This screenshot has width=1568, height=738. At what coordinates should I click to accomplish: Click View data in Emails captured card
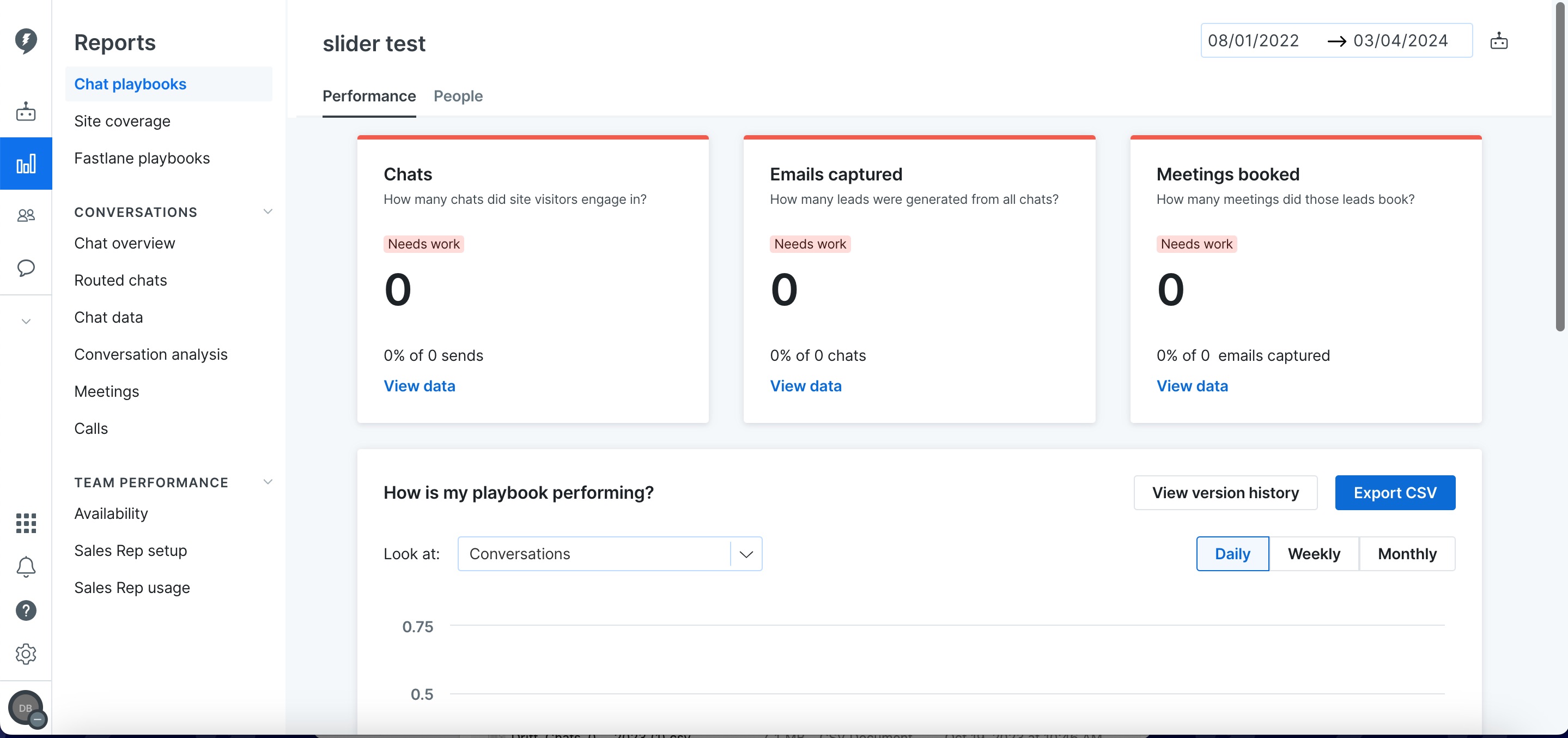coord(806,386)
